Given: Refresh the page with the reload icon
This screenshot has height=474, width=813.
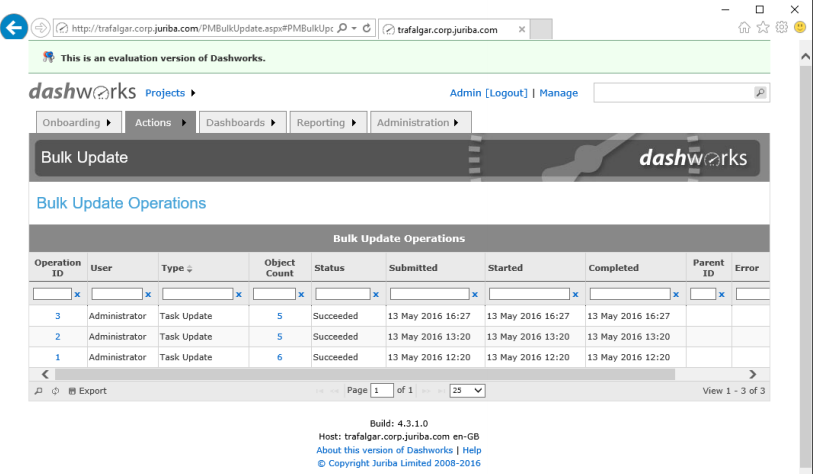Looking at the screenshot, I should point(367,28).
